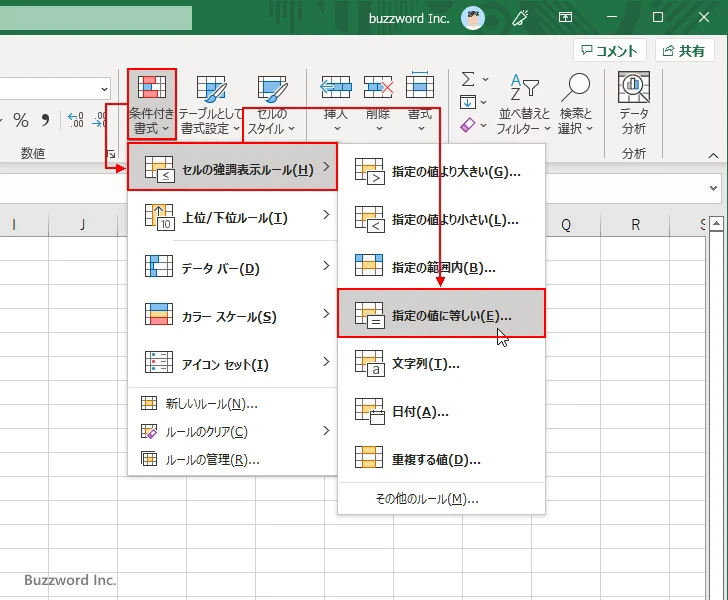The image size is (728, 600).
Task: Apply comma style number format
Action: tap(45, 120)
